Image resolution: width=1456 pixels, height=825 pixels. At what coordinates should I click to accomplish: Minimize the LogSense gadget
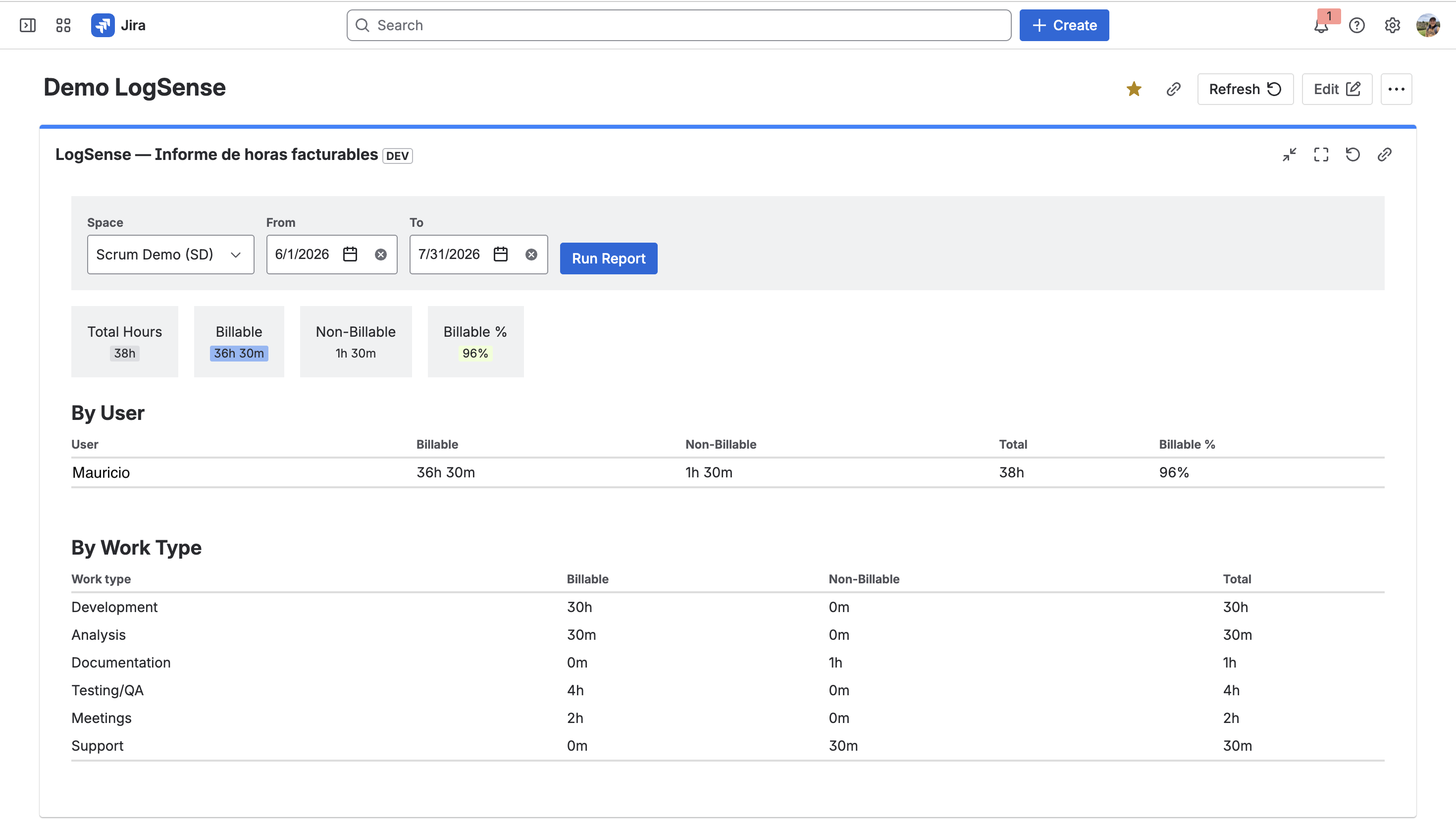tap(1290, 155)
